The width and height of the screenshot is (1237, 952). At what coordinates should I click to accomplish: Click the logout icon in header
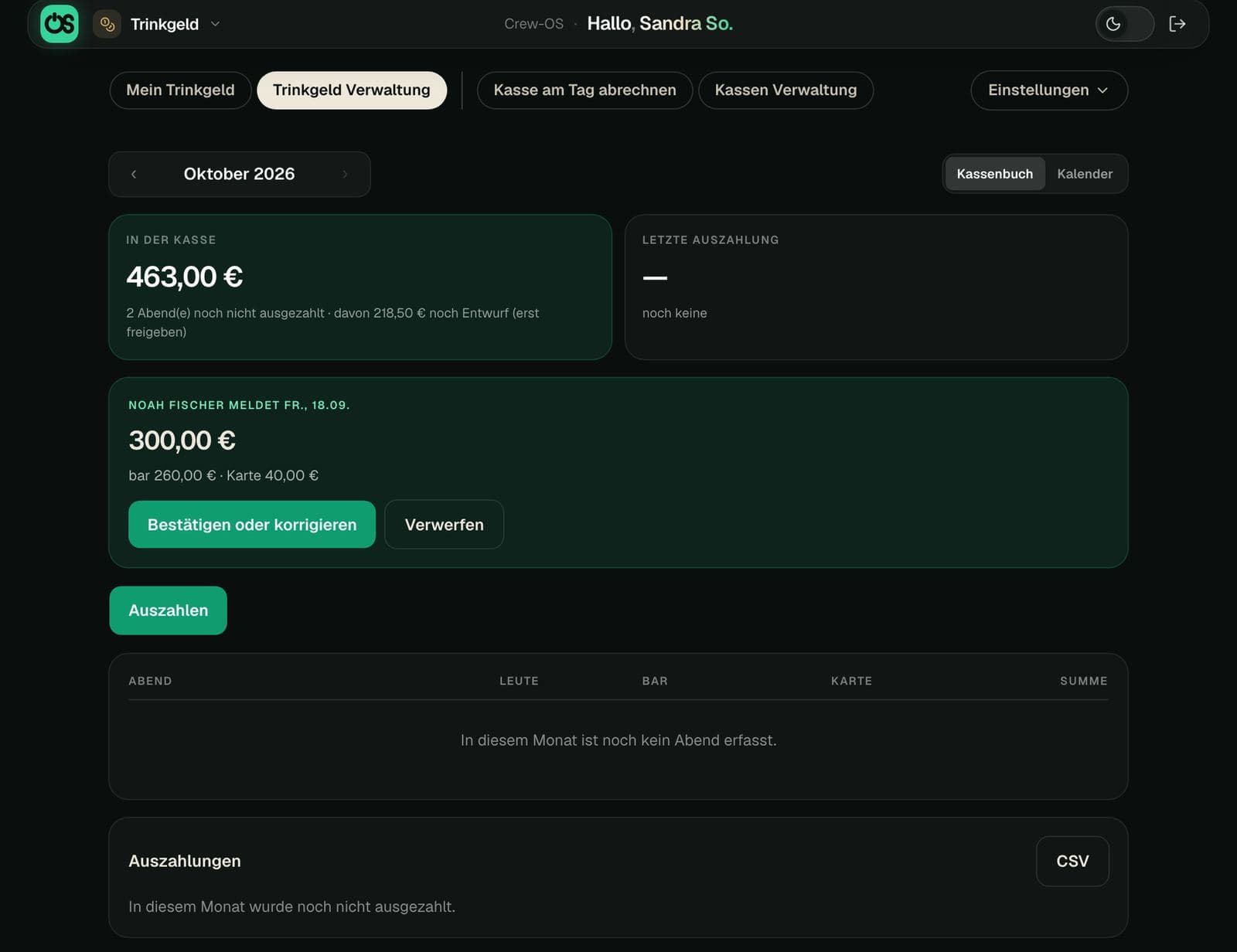[1177, 24]
